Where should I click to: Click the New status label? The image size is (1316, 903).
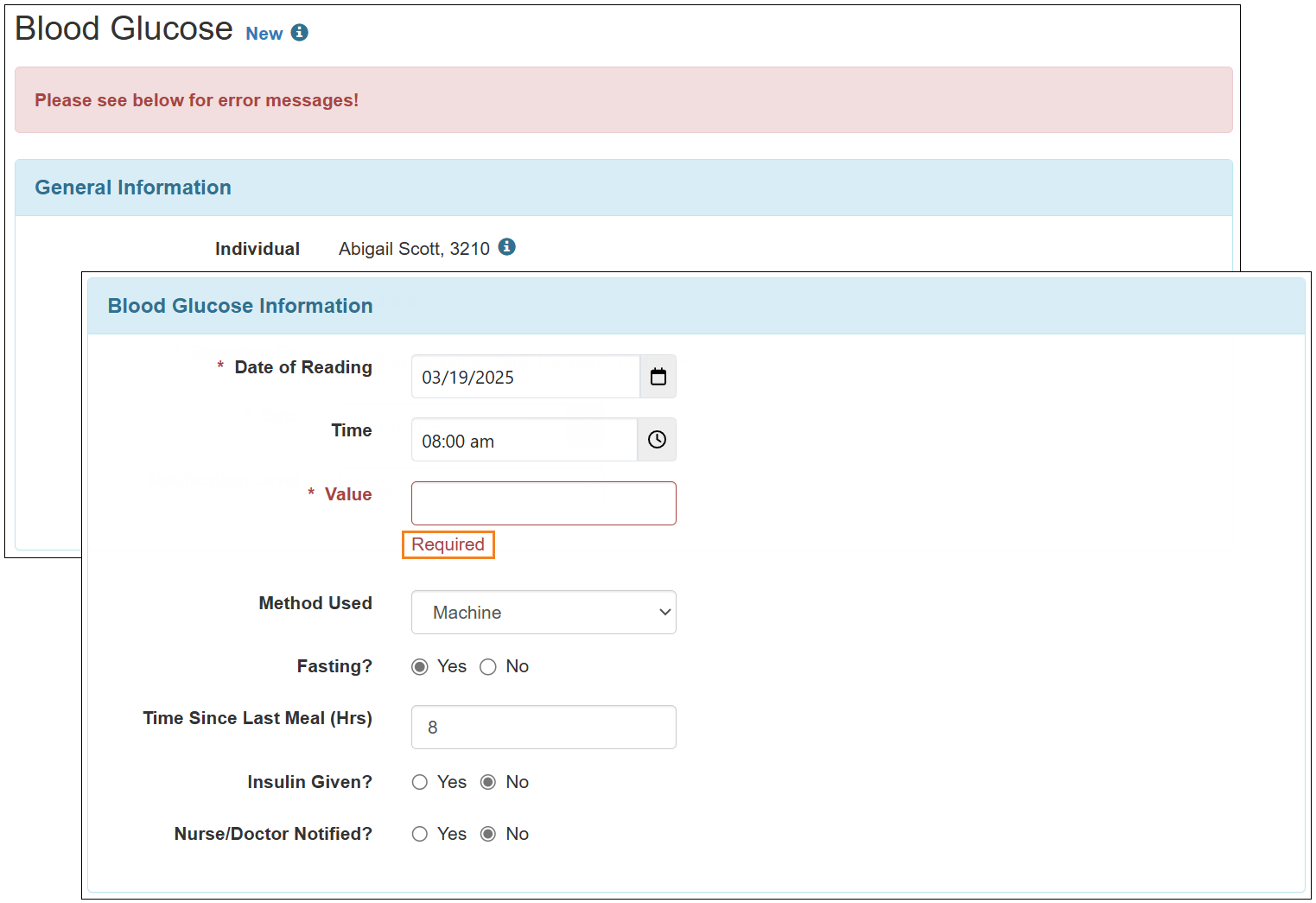[264, 34]
